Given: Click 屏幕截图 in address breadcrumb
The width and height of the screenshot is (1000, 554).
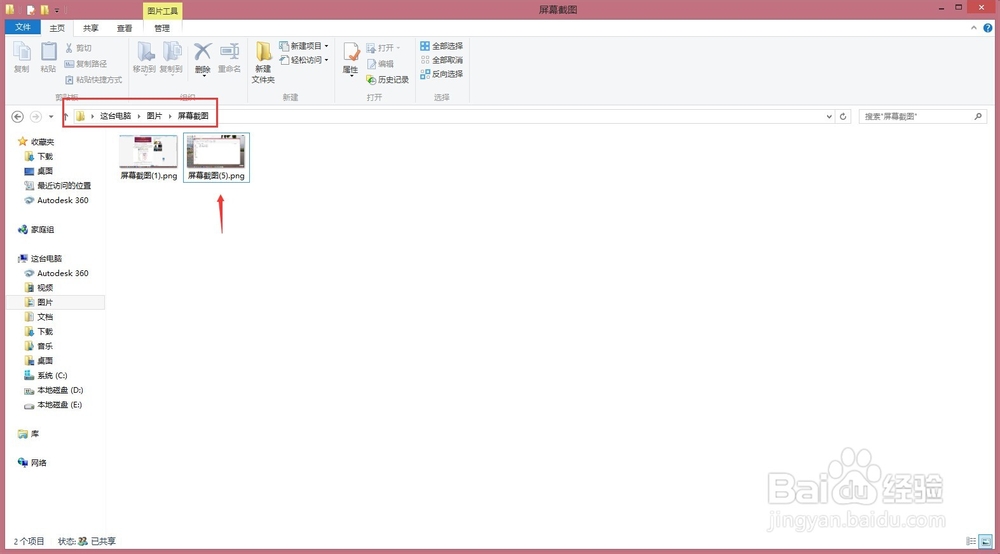Looking at the screenshot, I should point(193,116).
